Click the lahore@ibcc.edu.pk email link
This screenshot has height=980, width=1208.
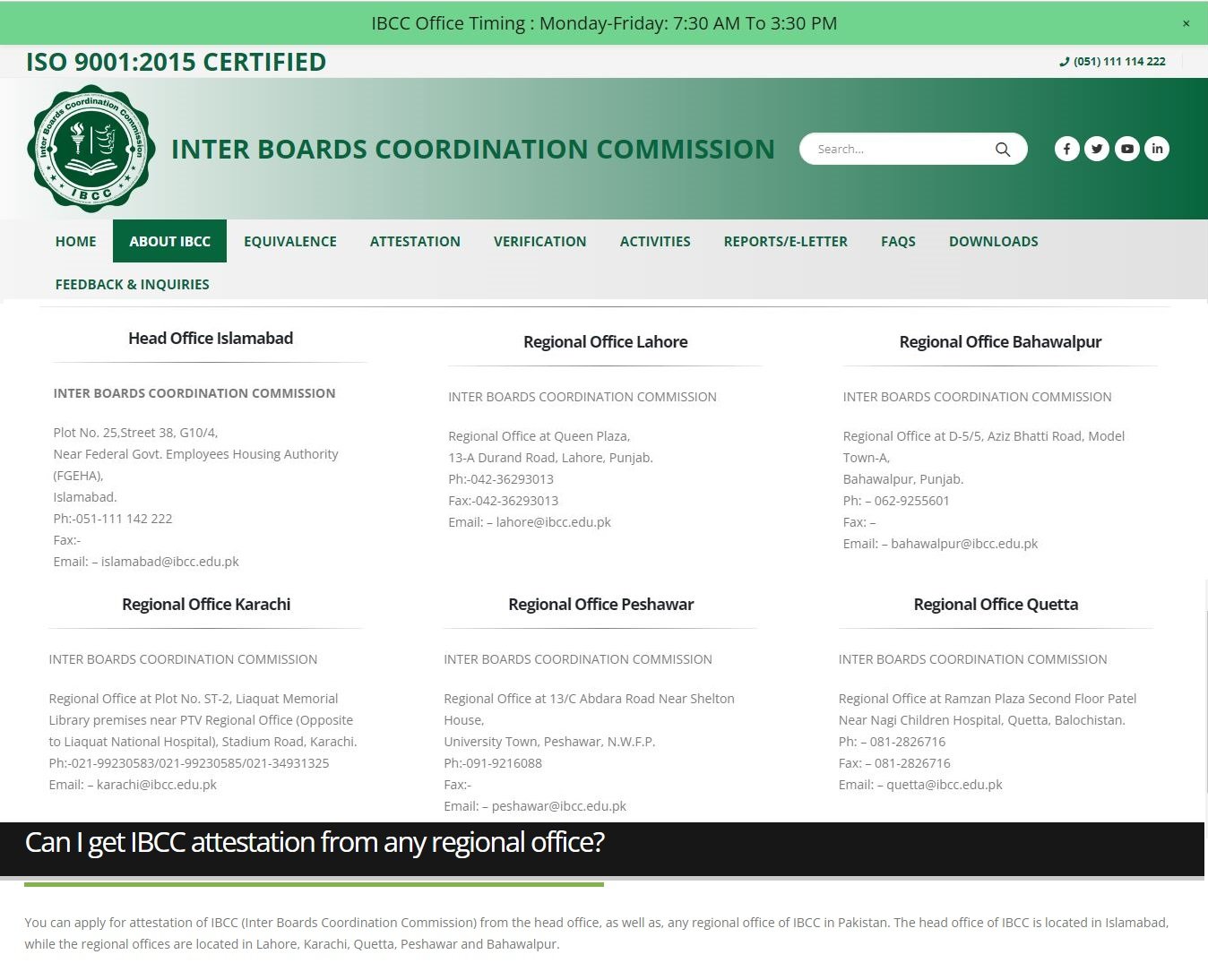click(x=553, y=521)
